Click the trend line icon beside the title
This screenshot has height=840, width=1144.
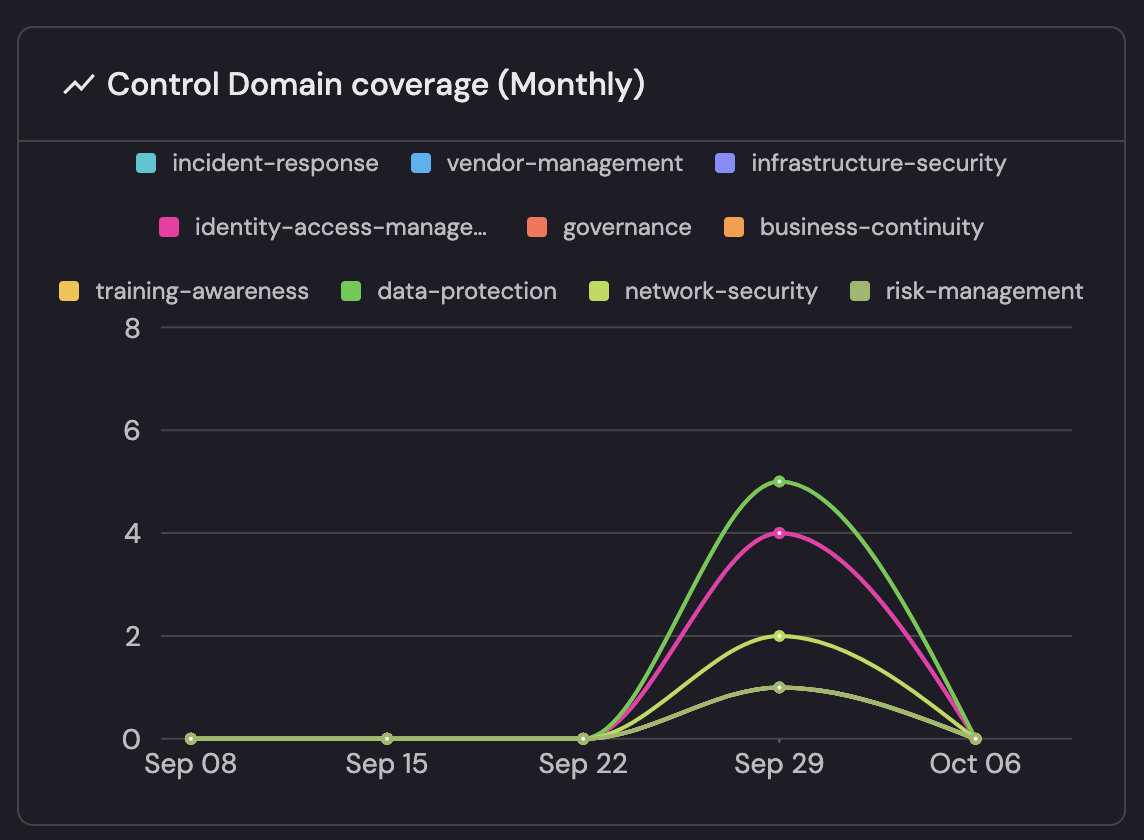(78, 86)
